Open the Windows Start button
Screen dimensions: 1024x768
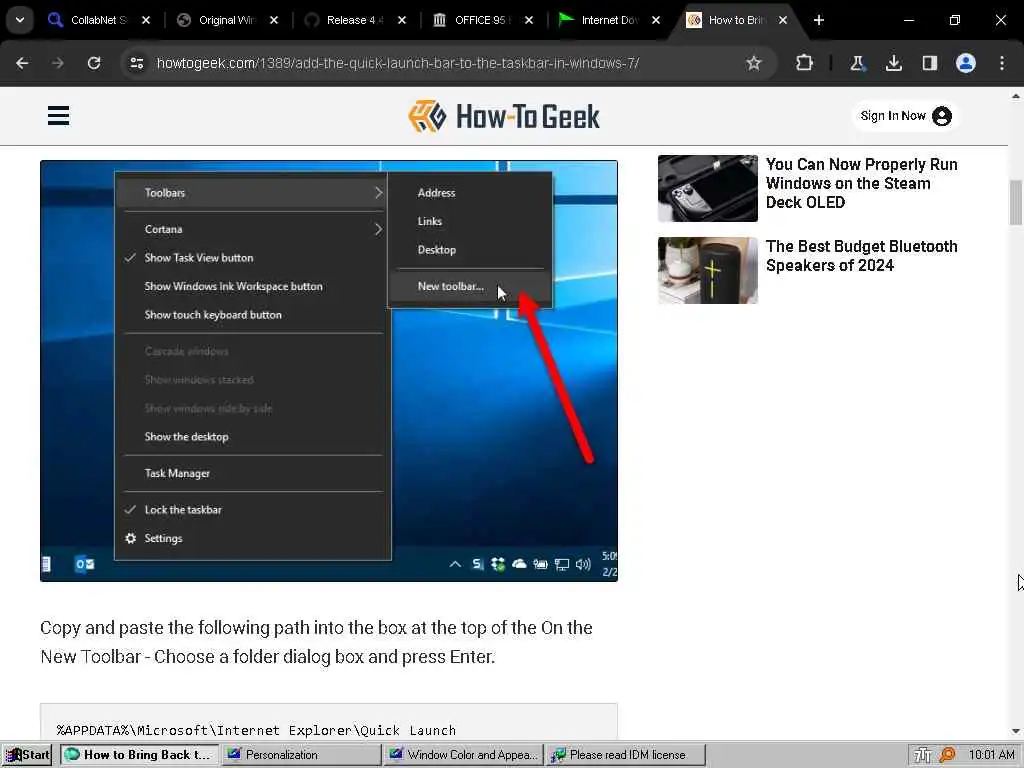(x=27, y=755)
